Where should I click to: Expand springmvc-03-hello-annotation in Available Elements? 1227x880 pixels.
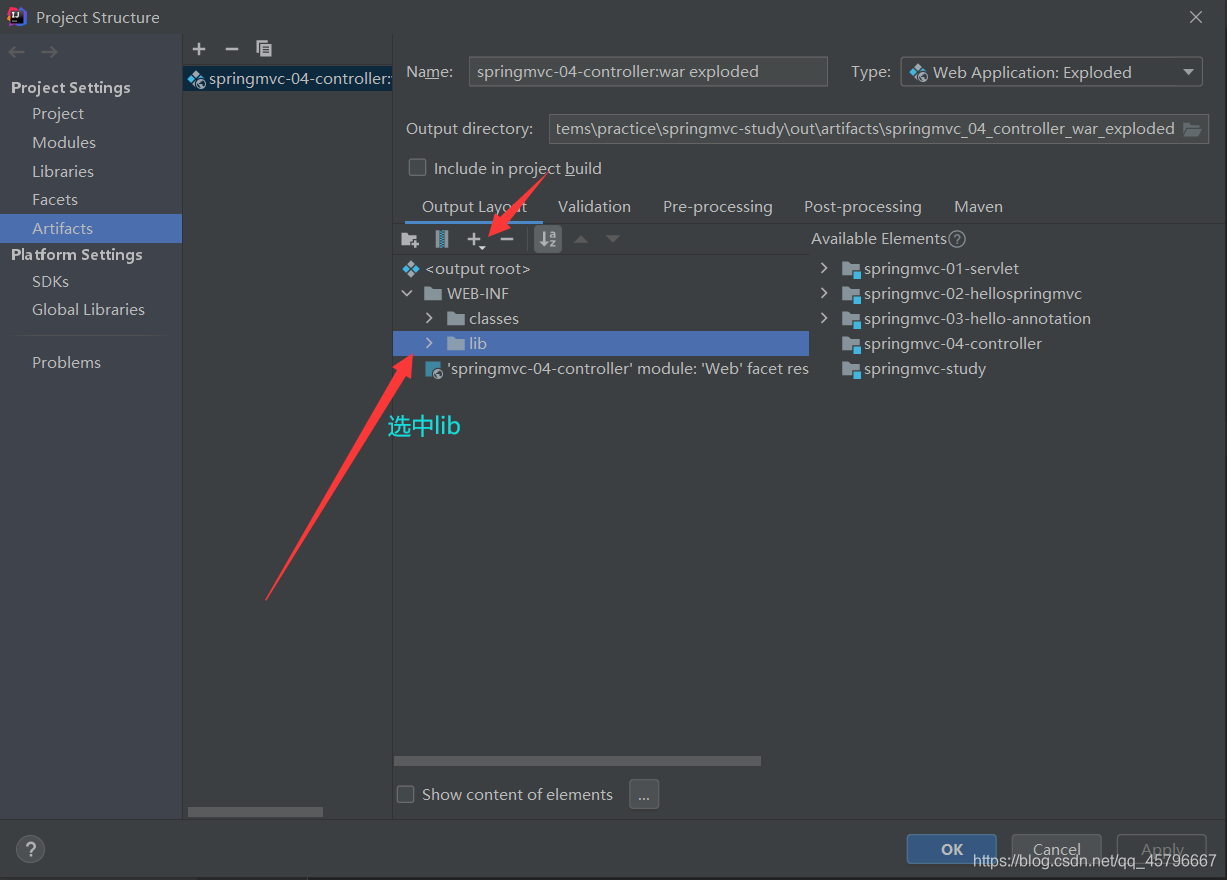tap(824, 318)
